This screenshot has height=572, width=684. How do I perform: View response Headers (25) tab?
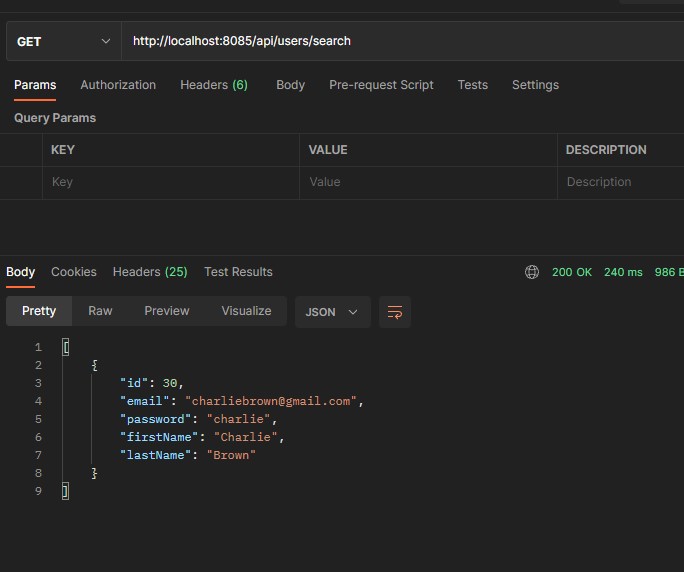click(x=150, y=272)
